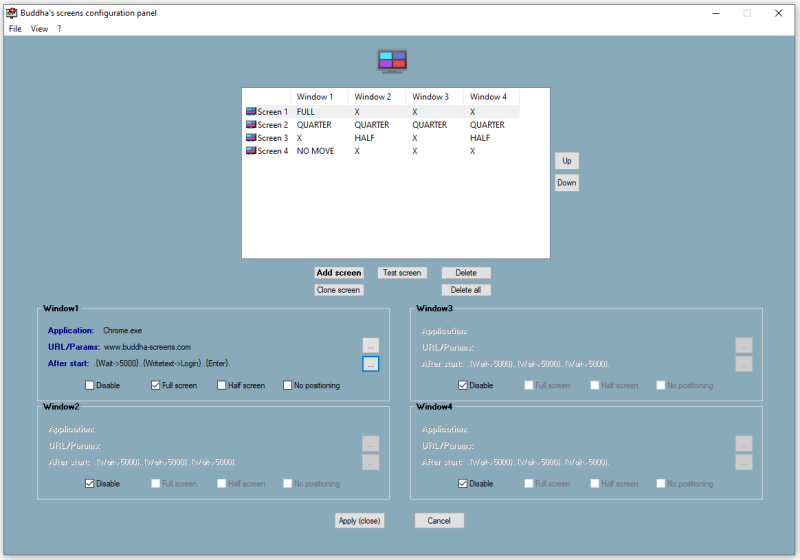
Task: Click the Window 3 column header
Action: 434,96
